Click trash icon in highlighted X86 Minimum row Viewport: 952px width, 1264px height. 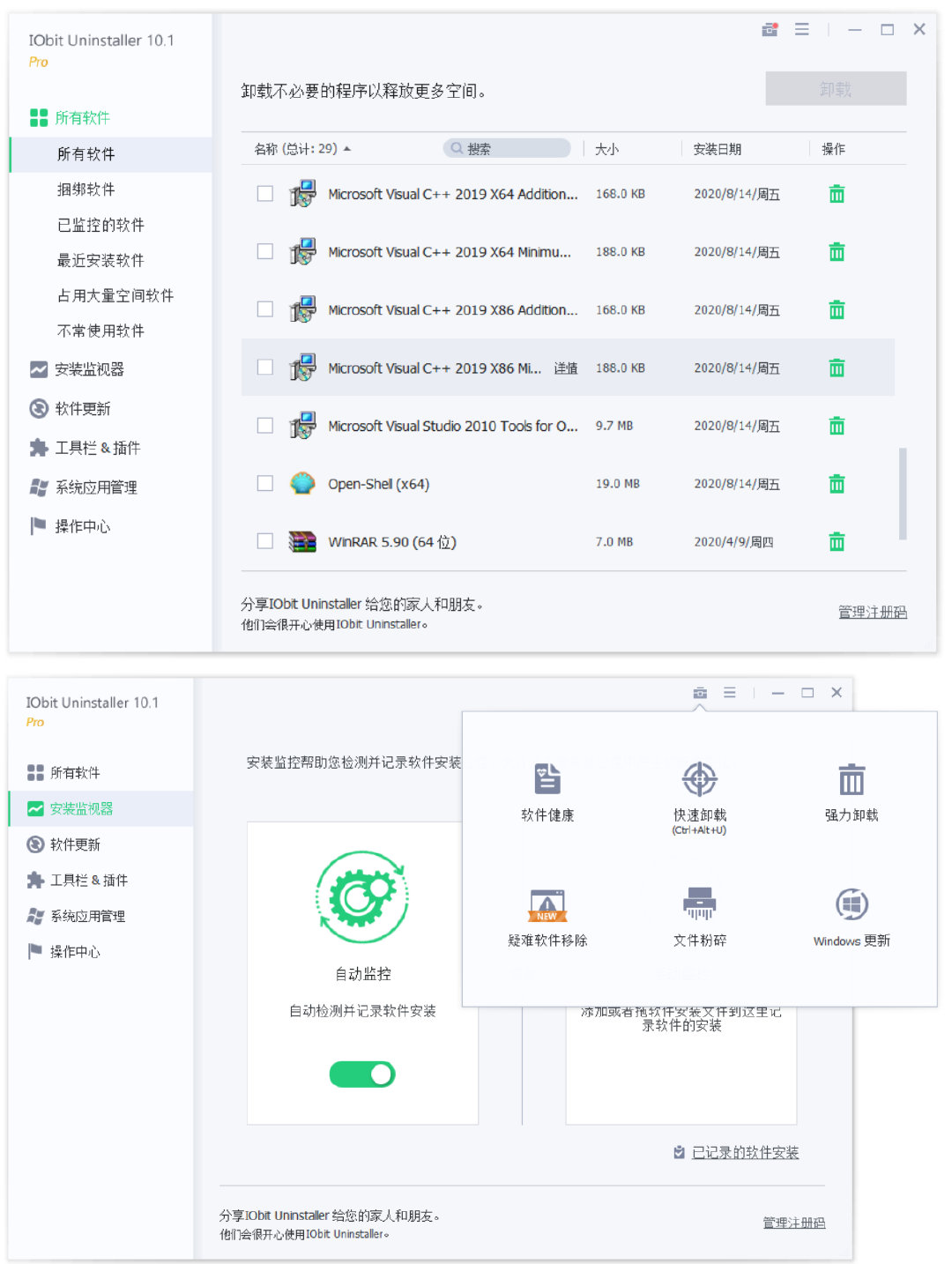(x=837, y=368)
